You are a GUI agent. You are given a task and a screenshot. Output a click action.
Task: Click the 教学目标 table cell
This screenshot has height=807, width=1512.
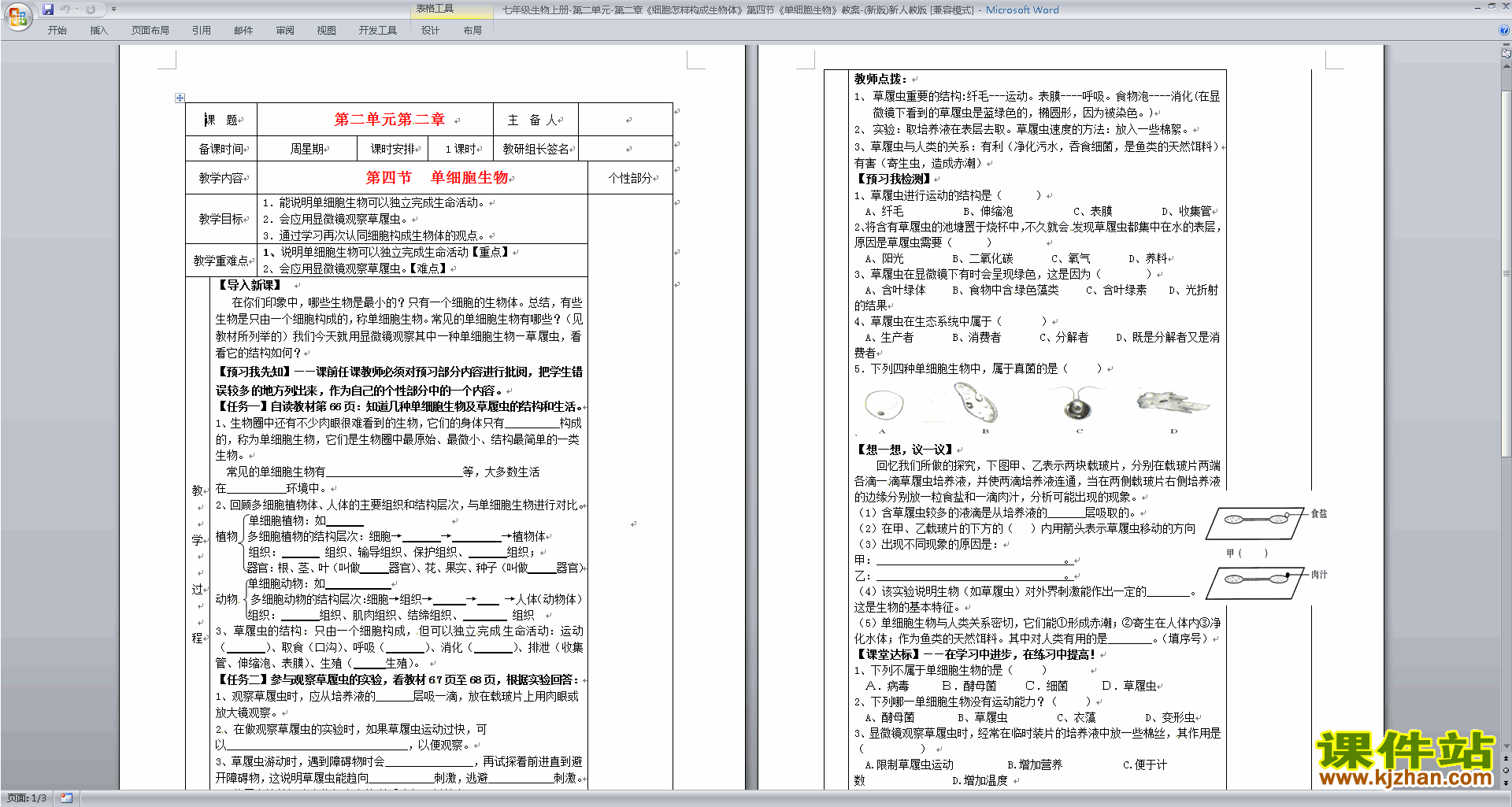click(x=221, y=219)
